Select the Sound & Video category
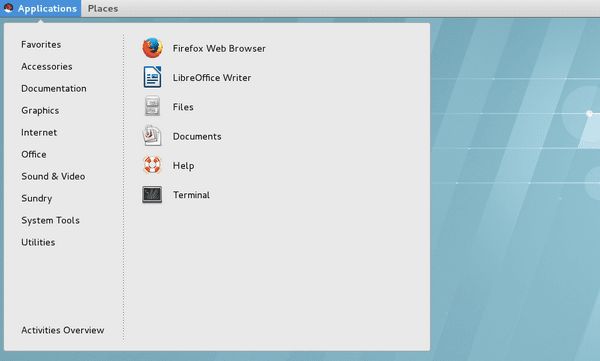Image resolution: width=600 pixels, height=361 pixels. tap(53, 176)
